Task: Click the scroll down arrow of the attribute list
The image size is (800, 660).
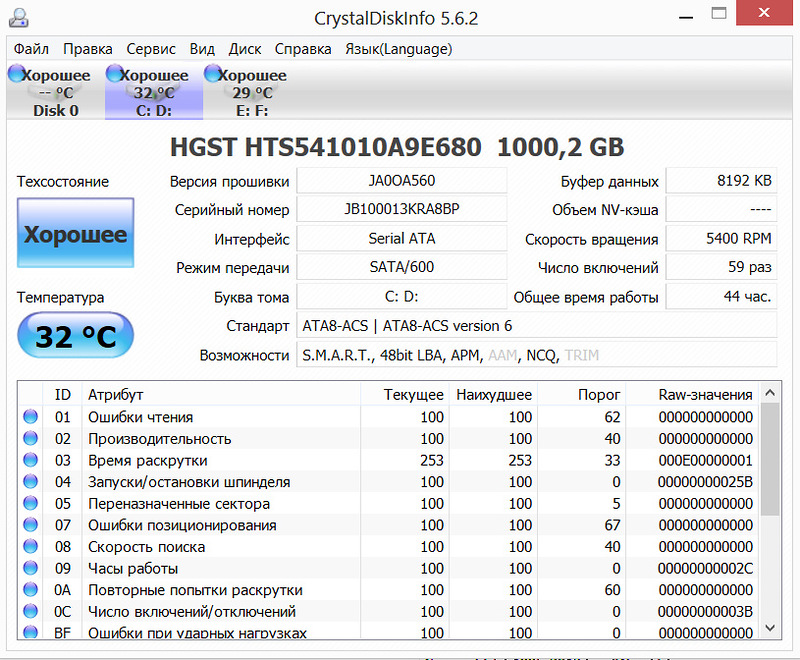Action: coord(770,628)
